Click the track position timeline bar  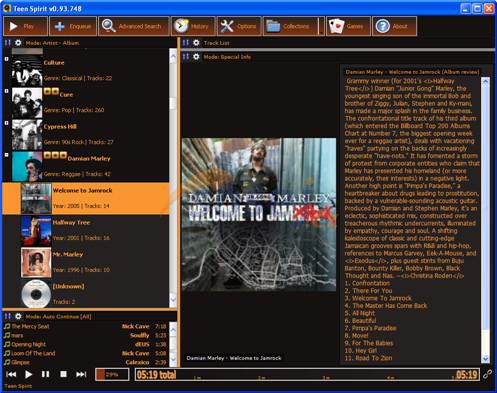[x=307, y=375]
